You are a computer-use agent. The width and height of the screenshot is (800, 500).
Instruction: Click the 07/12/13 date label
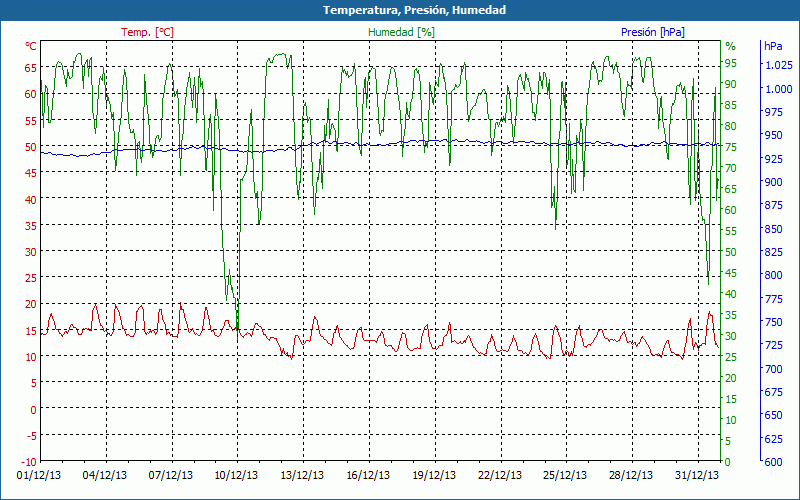pos(170,476)
